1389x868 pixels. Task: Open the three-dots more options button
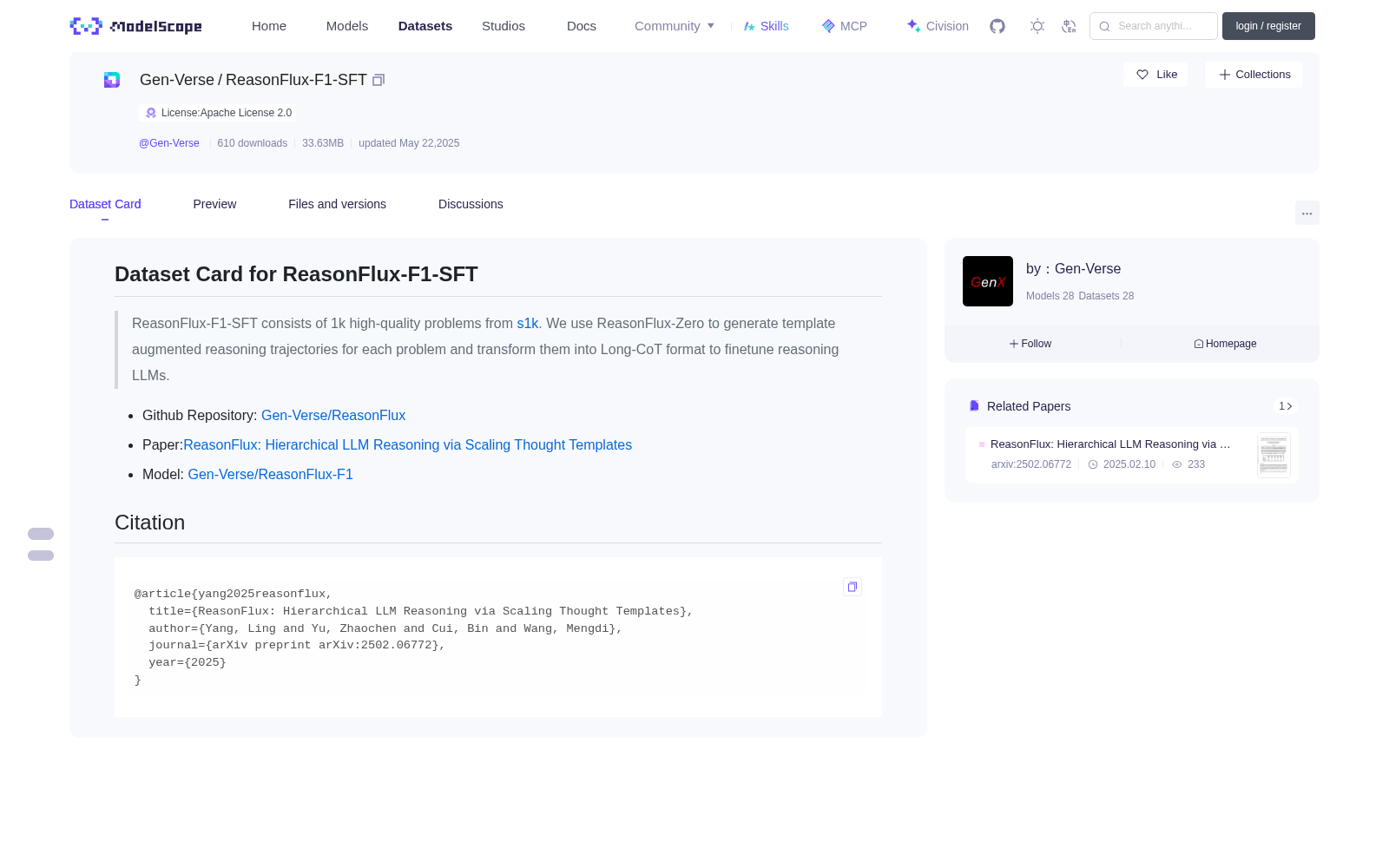pos(1307,213)
